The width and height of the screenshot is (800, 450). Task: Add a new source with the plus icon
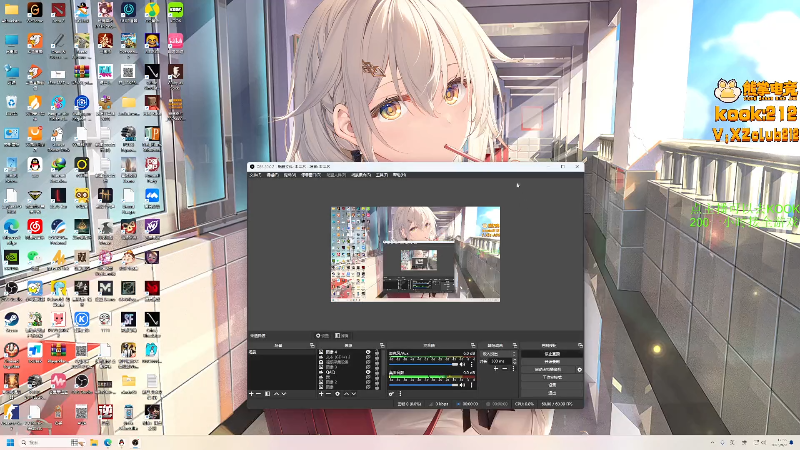tap(321, 394)
